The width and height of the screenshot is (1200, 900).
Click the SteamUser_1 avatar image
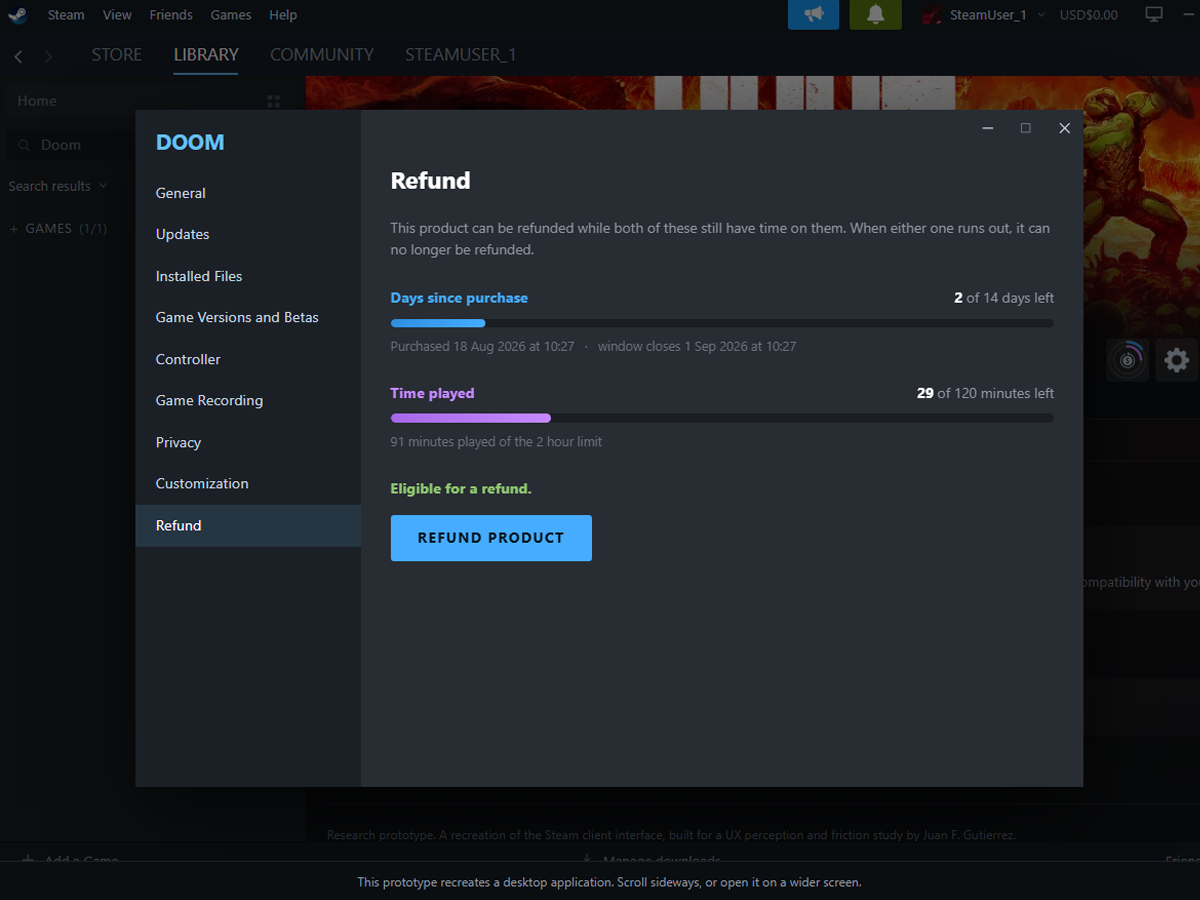(932, 15)
